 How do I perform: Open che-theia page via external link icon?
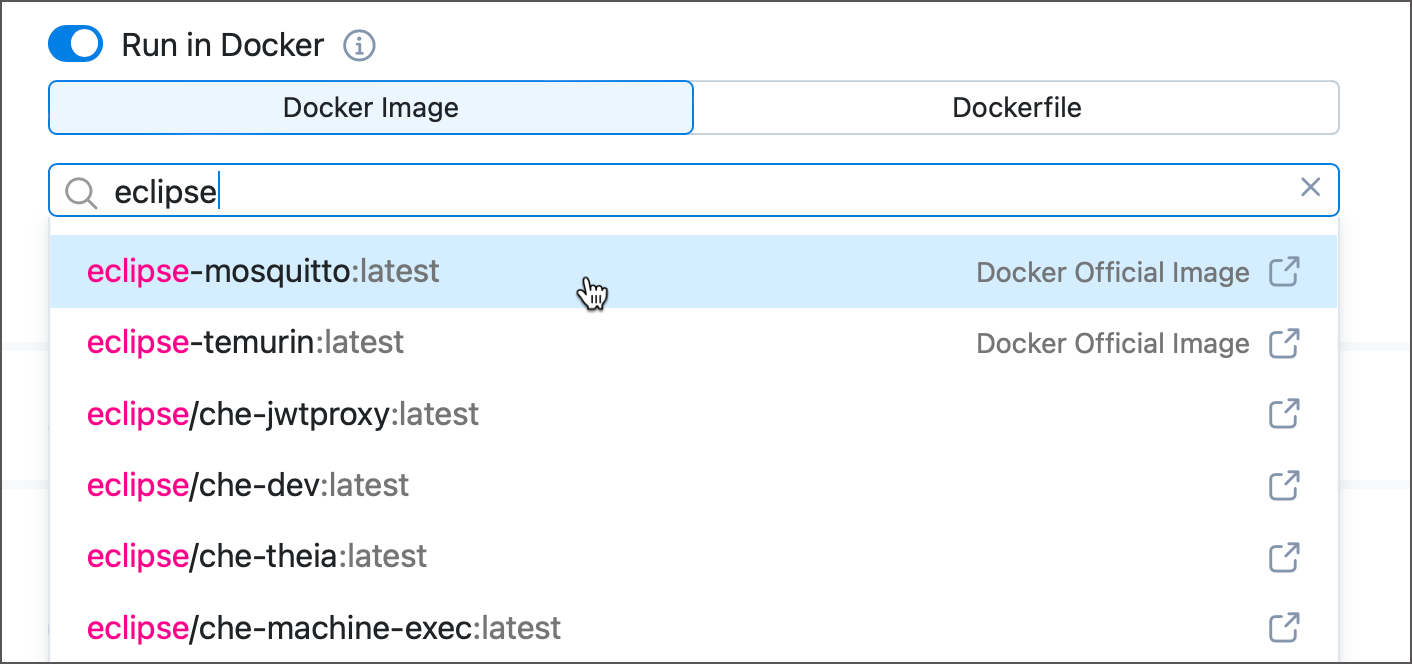pos(1284,556)
